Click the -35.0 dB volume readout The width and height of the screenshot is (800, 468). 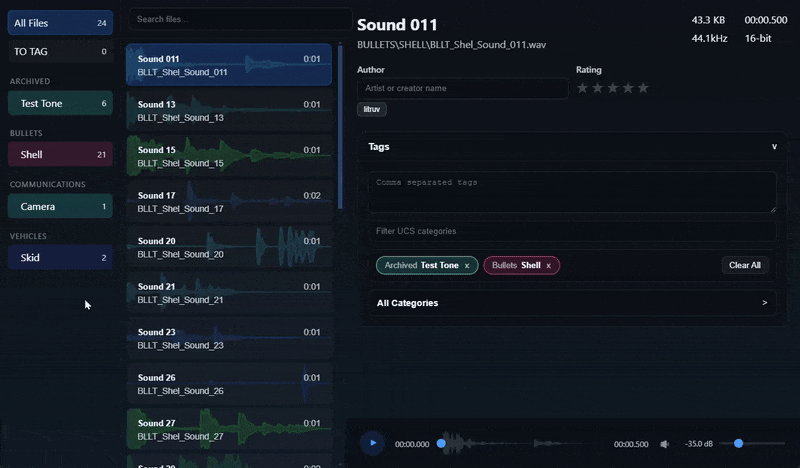click(x=698, y=444)
